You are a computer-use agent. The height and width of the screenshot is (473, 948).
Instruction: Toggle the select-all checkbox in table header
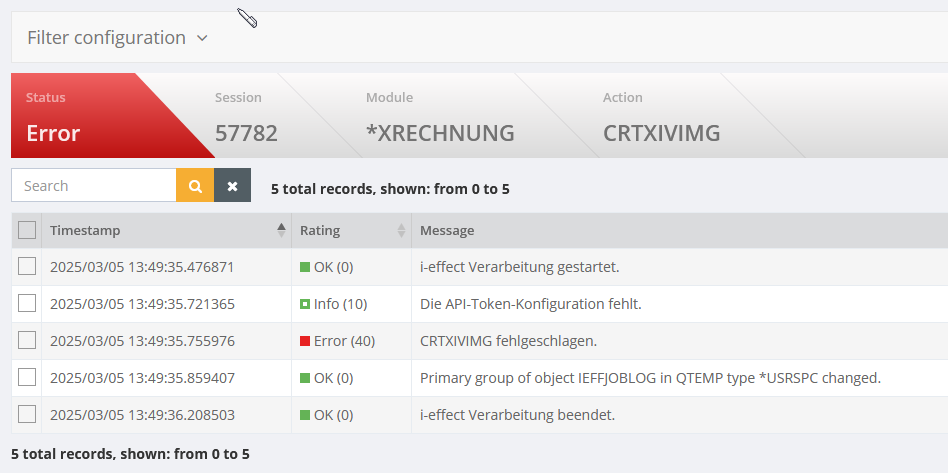(27, 230)
